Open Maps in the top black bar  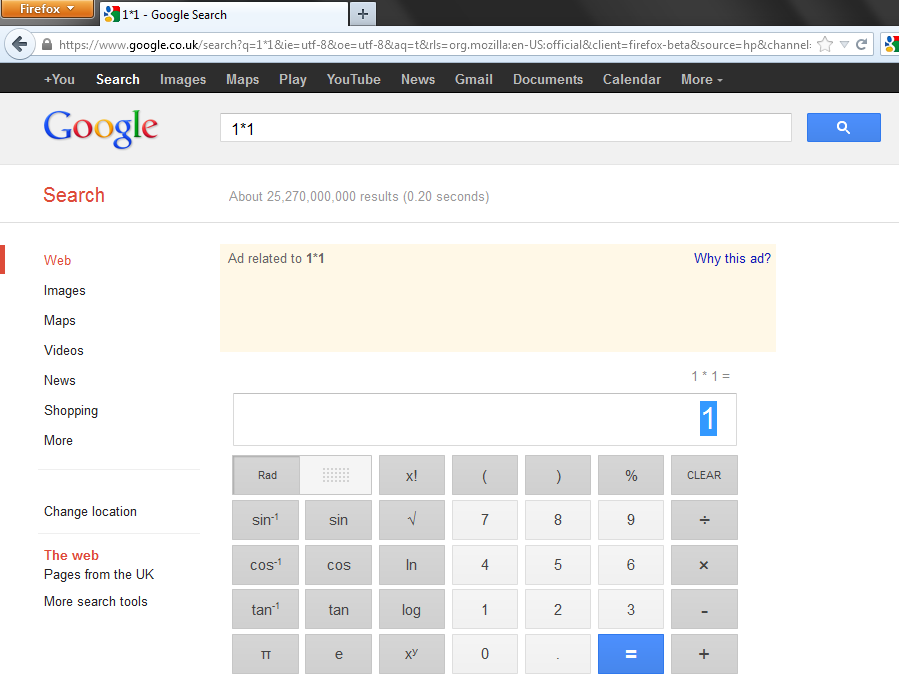click(x=243, y=79)
